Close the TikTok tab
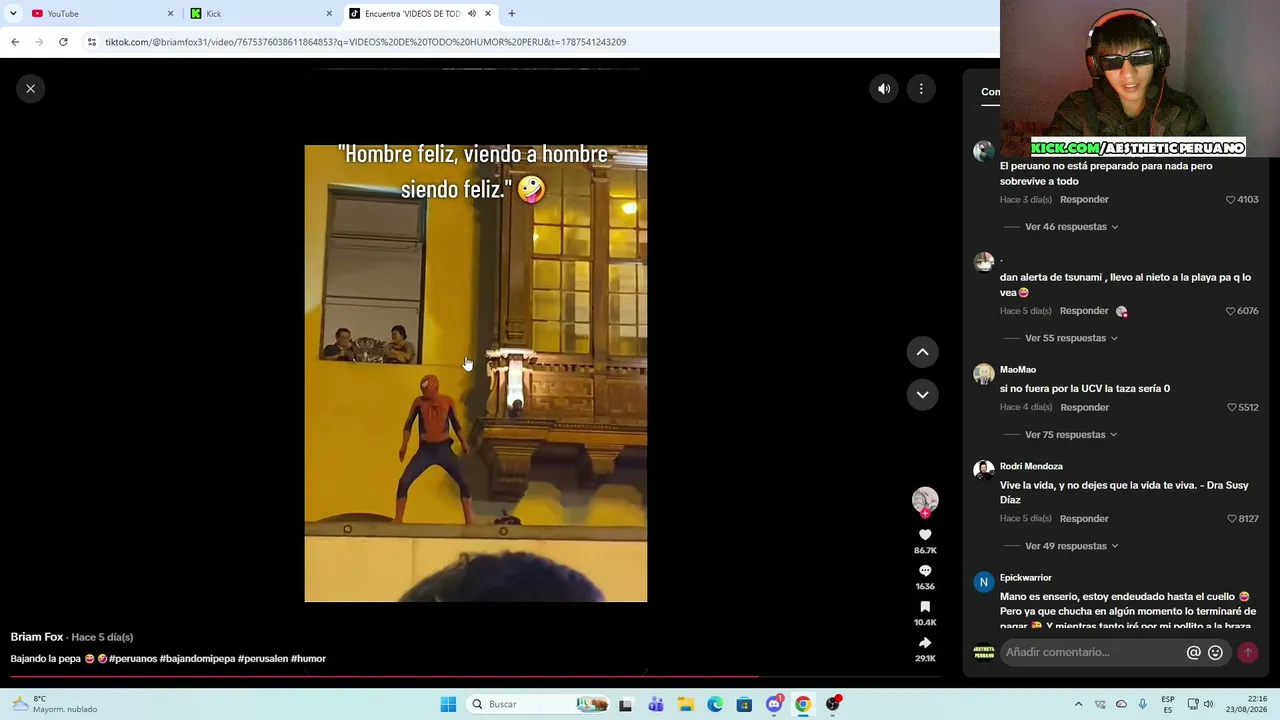Image resolution: width=1280 pixels, height=720 pixels. point(488,14)
